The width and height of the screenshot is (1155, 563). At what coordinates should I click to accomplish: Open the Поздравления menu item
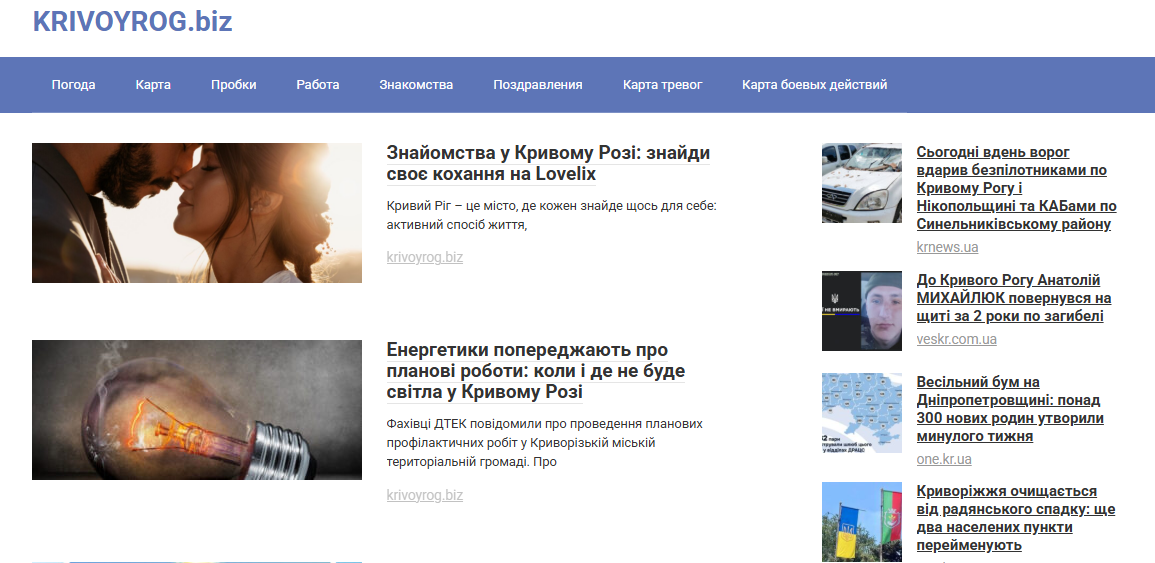point(538,85)
